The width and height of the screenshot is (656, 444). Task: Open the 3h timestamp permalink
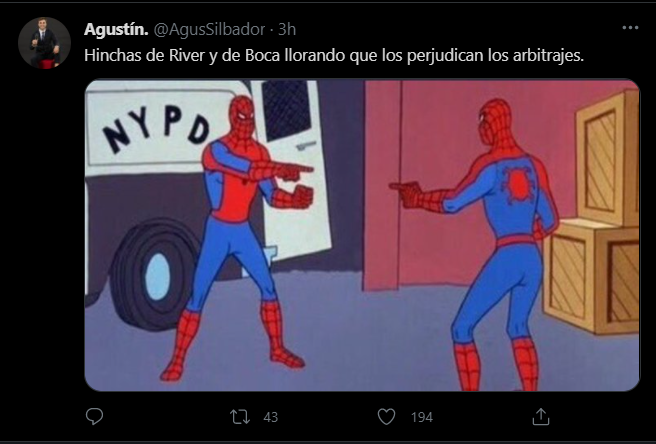(287, 29)
